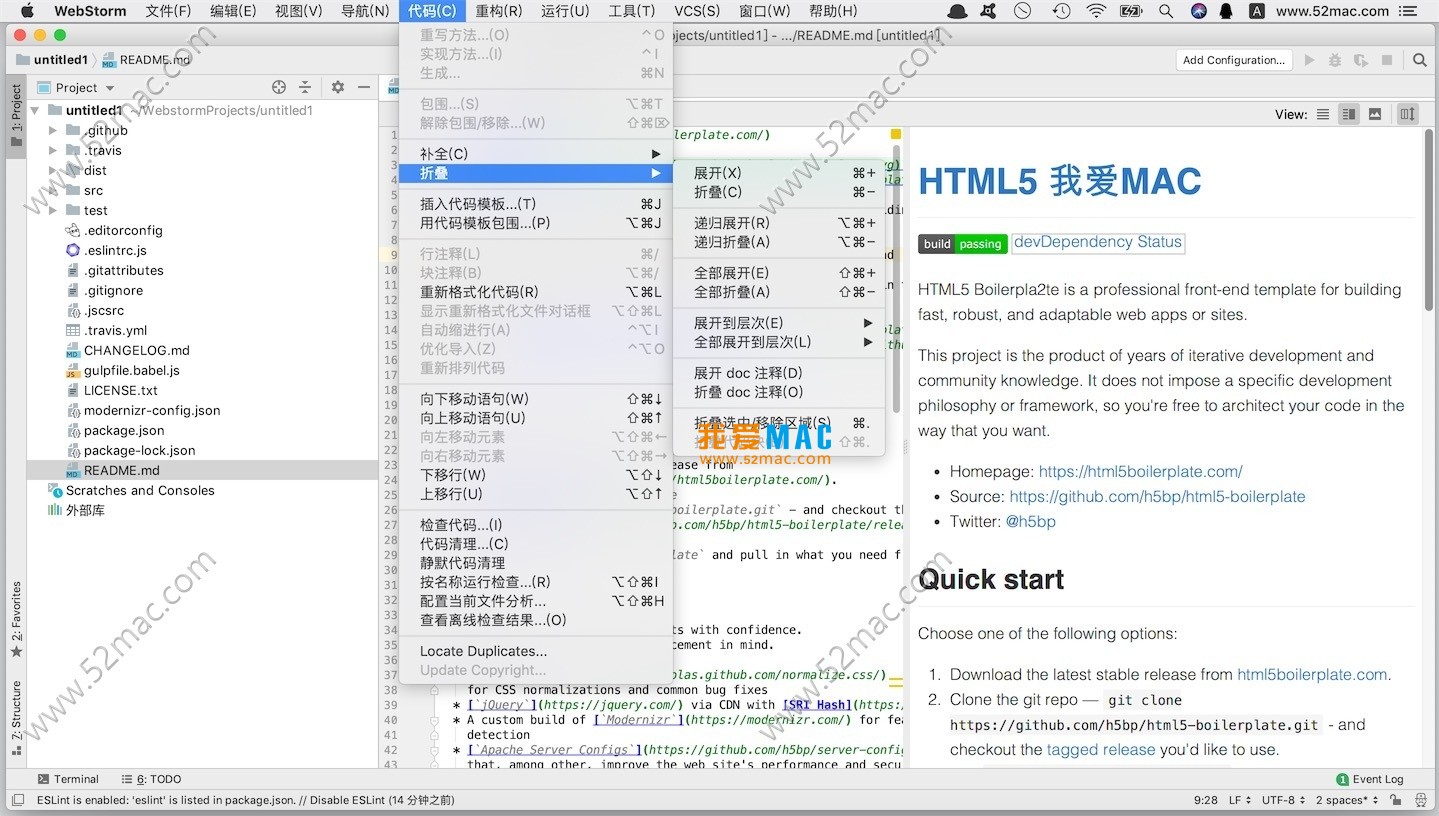
Task: Open the @h5bp Twitter link
Action: pos(1030,521)
